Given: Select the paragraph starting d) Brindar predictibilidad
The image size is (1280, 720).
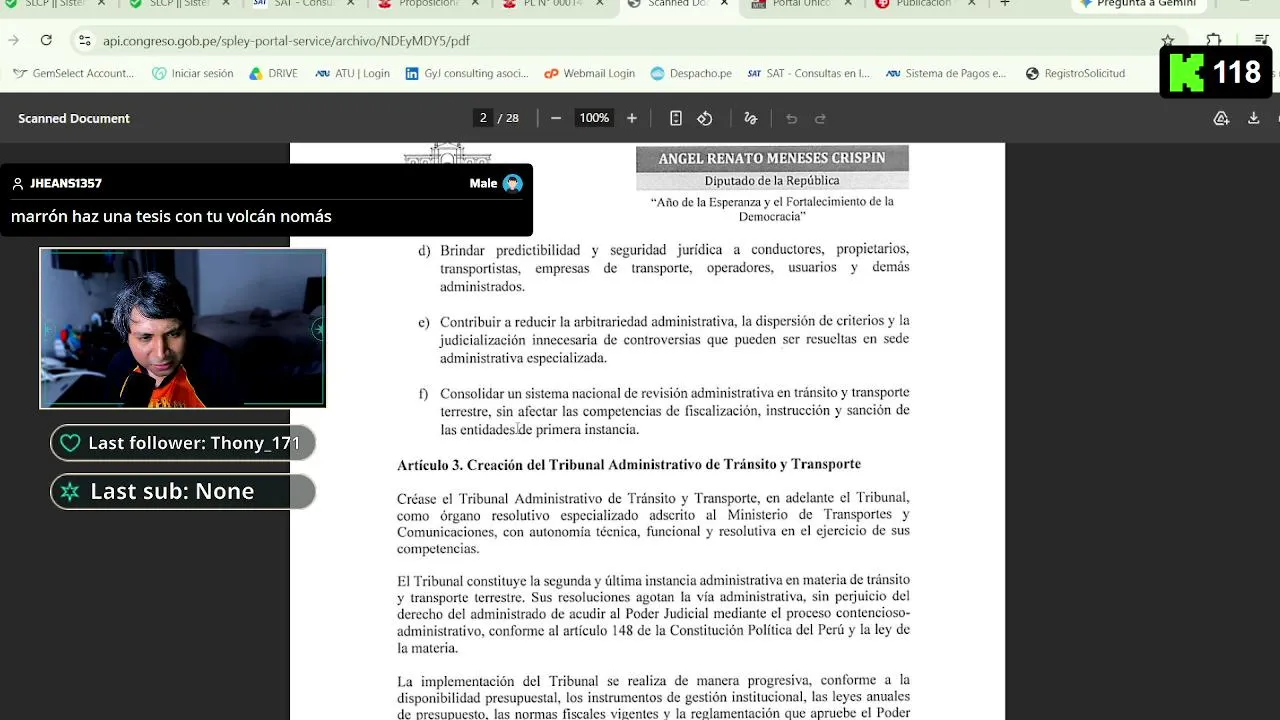Looking at the screenshot, I should click(664, 268).
